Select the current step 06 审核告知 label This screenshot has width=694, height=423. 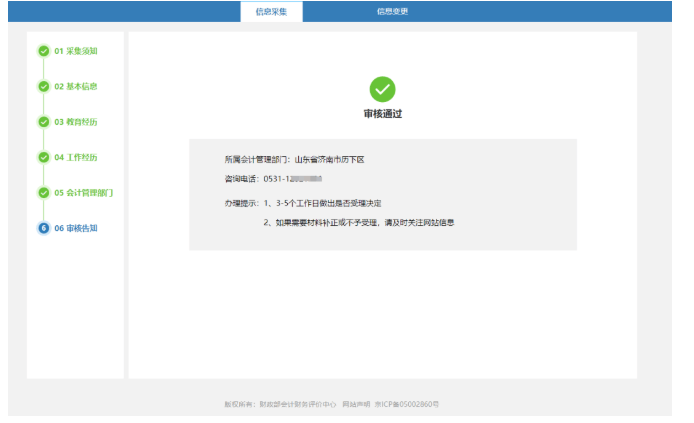pyautogui.click(x=76, y=228)
